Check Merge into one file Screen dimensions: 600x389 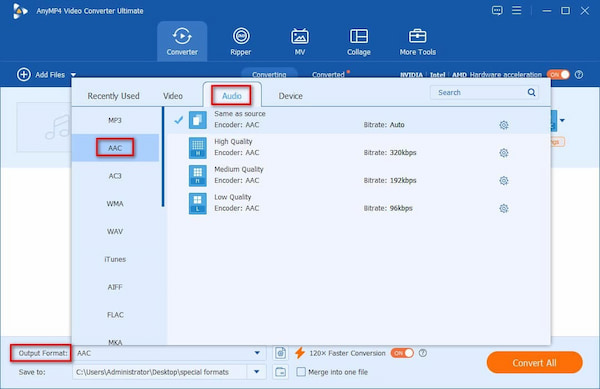301,372
